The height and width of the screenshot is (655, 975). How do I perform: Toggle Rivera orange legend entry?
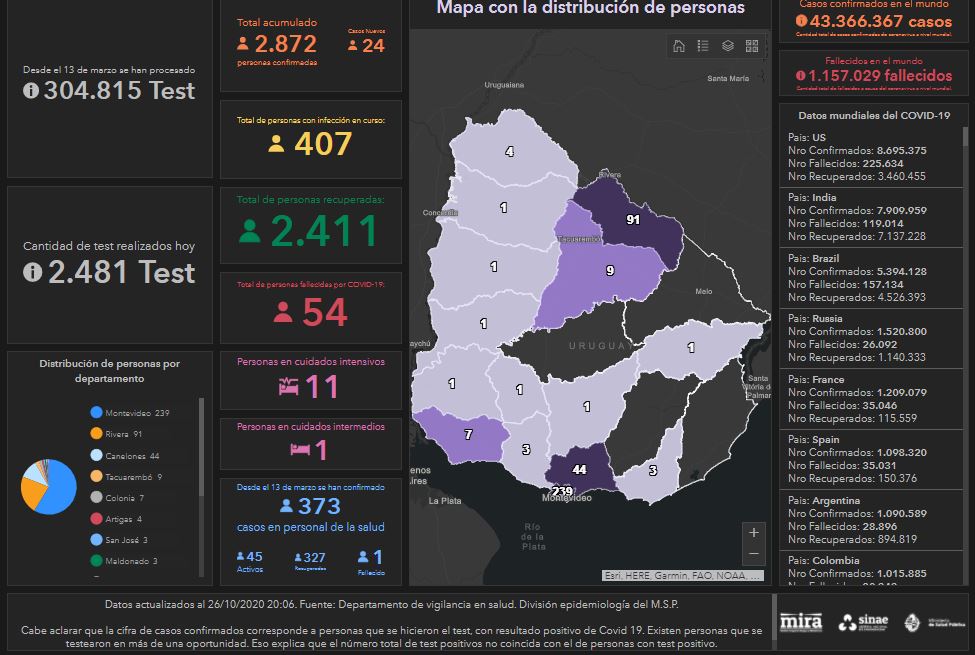point(116,434)
